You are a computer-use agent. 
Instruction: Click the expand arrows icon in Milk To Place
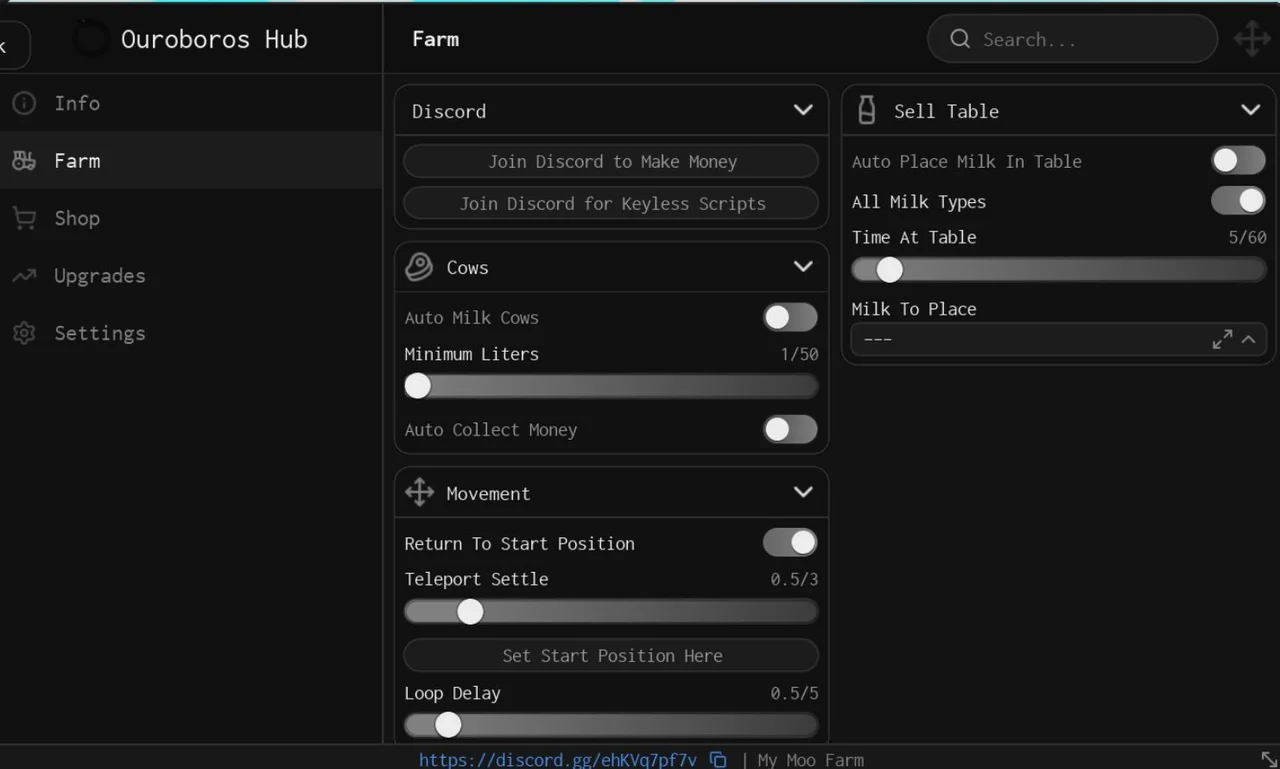(1222, 340)
